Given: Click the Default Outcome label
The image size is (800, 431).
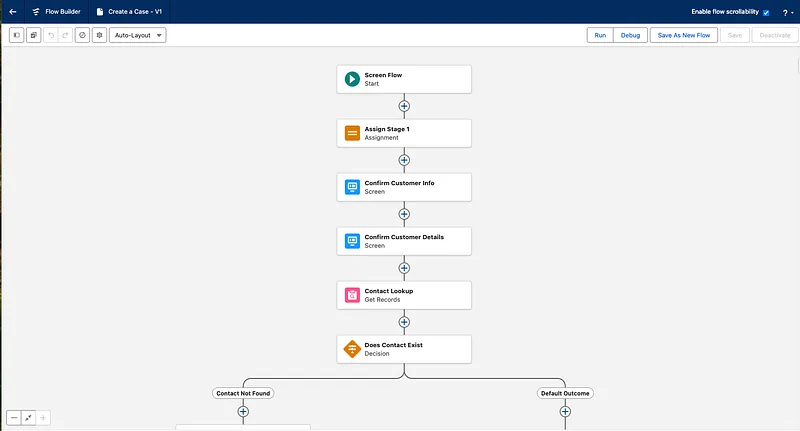Looking at the screenshot, I should pyautogui.click(x=565, y=393).
